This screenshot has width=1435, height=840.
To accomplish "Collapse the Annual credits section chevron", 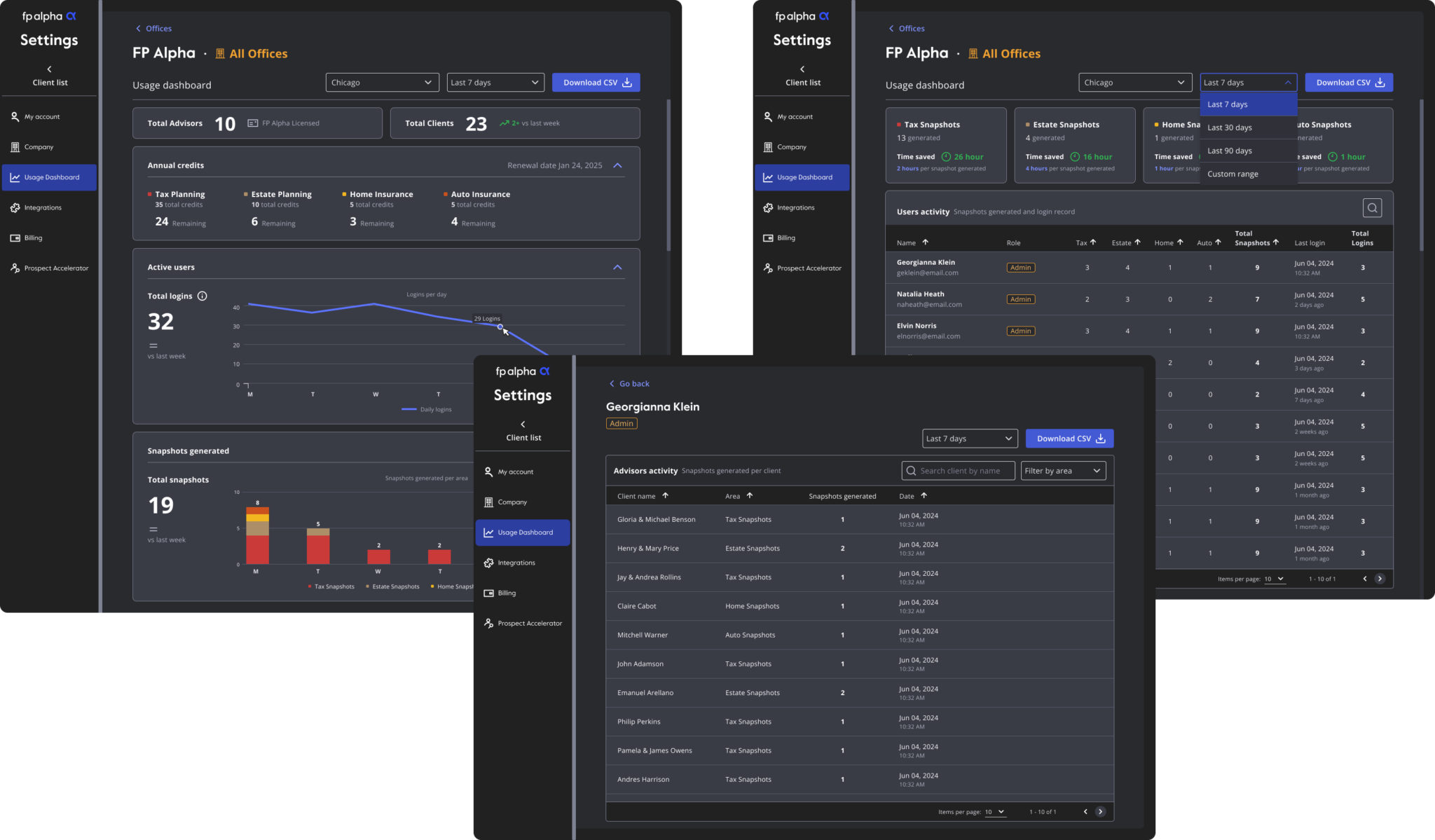I will pyautogui.click(x=618, y=165).
